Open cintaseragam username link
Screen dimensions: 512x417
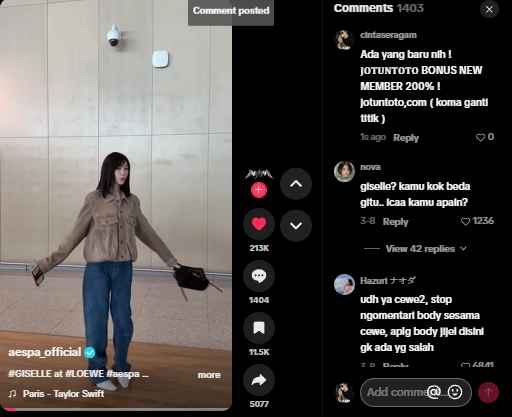coord(388,35)
